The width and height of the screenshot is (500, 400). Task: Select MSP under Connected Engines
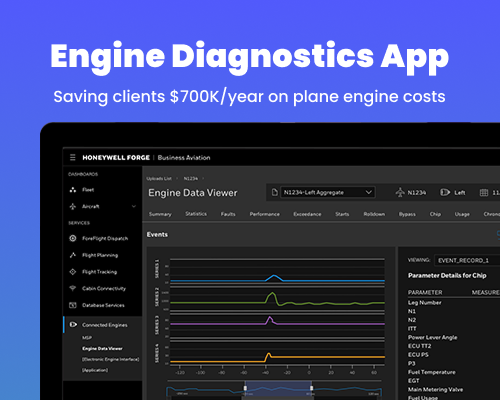[x=87, y=338]
